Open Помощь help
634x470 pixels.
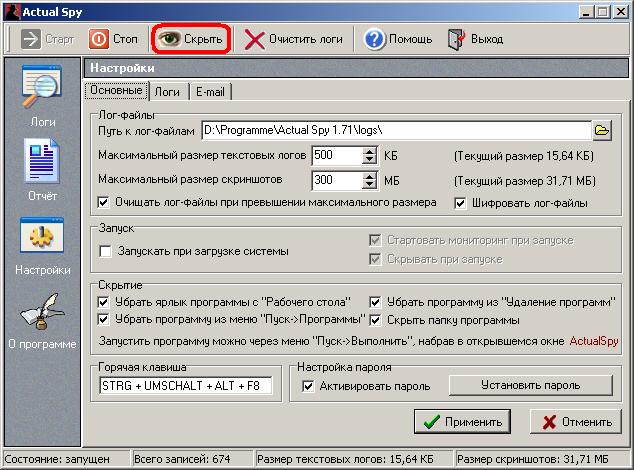pyautogui.click(x=398, y=39)
